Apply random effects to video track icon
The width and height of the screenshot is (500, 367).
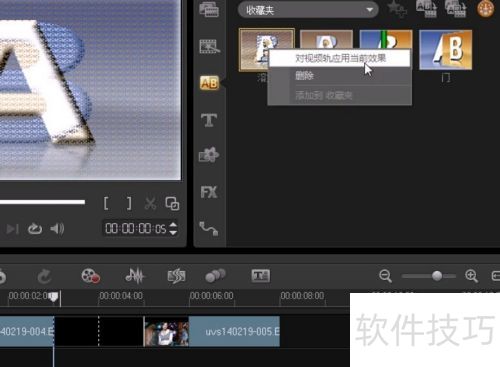click(x=456, y=9)
